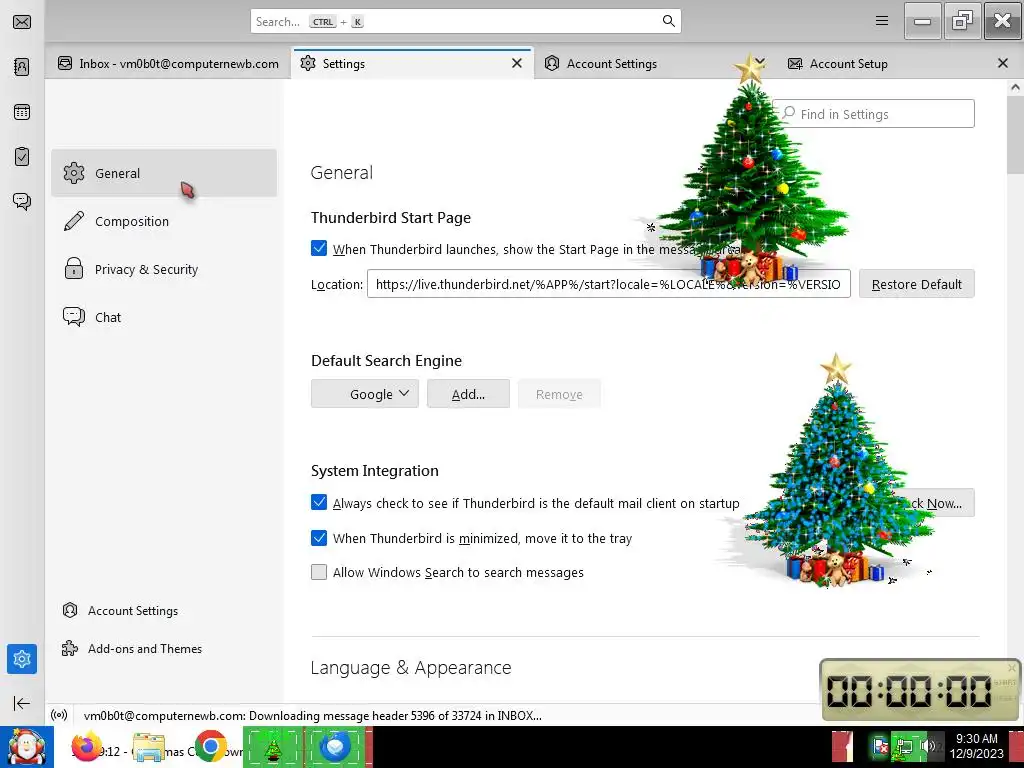Collapse the spaces toolbar
The width and height of the screenshot is (1024, 768).
tap(22, 703)
